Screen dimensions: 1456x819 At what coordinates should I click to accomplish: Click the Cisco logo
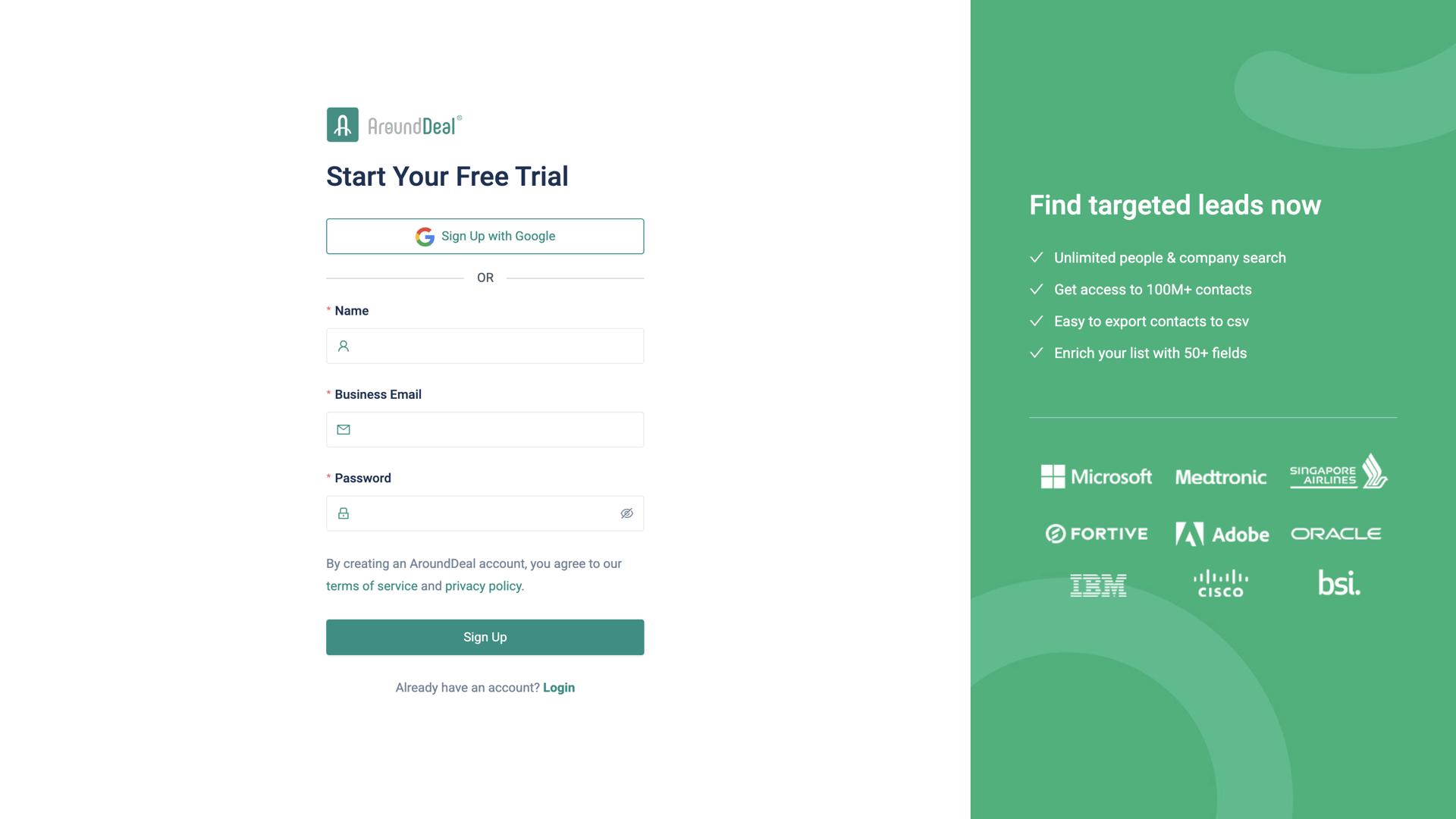click(x=1220, y=583)
